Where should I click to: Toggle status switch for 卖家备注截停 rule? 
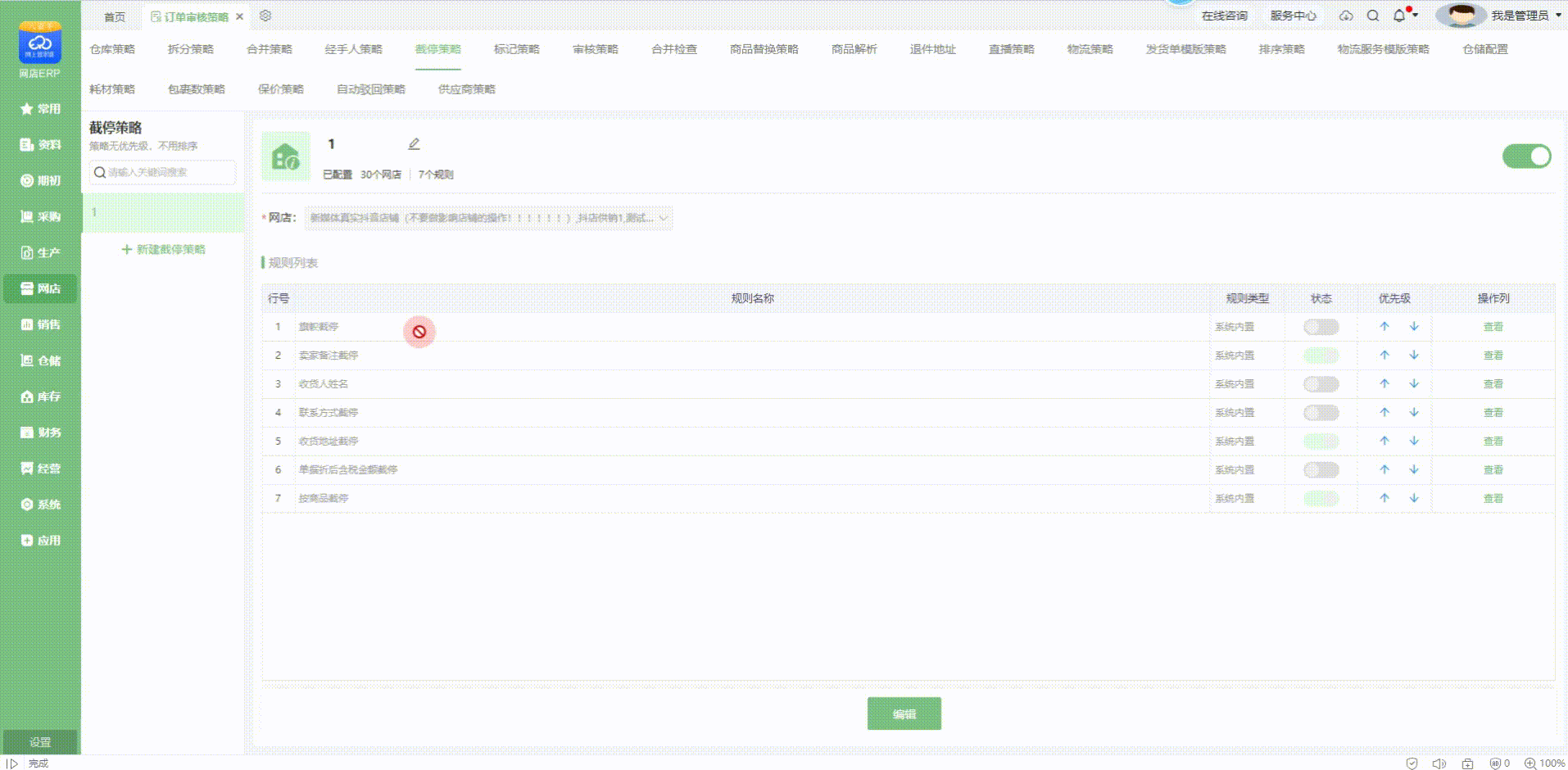1321,356
